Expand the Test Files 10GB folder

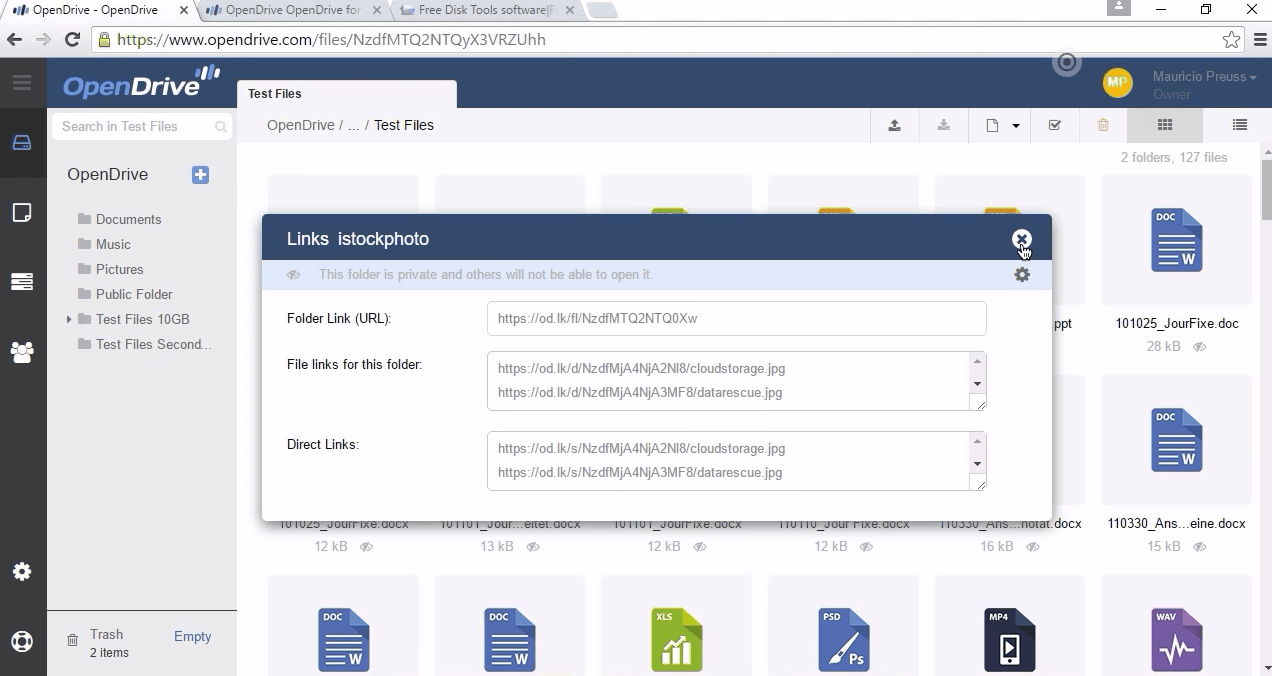[68, 319]
